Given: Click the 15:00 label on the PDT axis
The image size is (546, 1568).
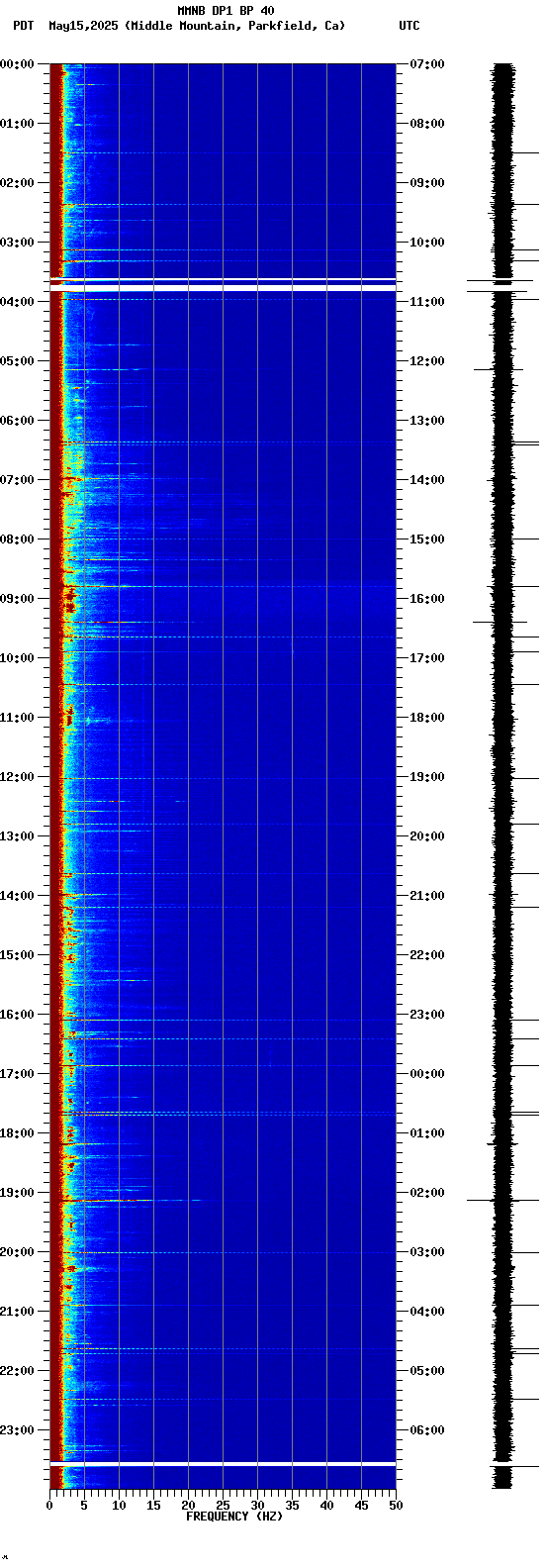Looking at the screenshot, I should [x=18, y=955].
